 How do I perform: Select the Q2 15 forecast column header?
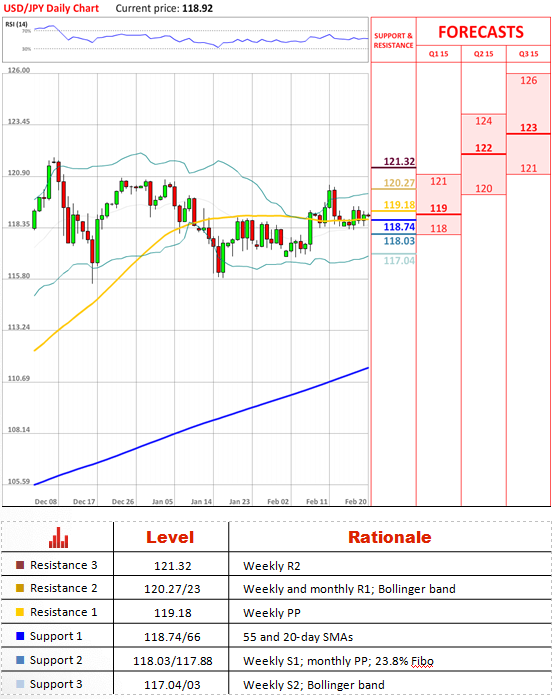pyautogui.click(x=483, y=54)
